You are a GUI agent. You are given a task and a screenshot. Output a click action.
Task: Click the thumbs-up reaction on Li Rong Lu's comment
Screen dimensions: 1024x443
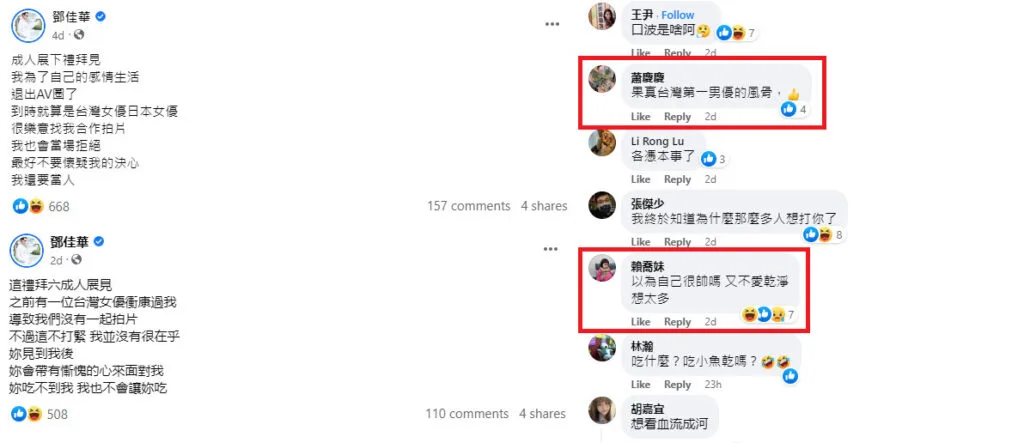(709, 159)
